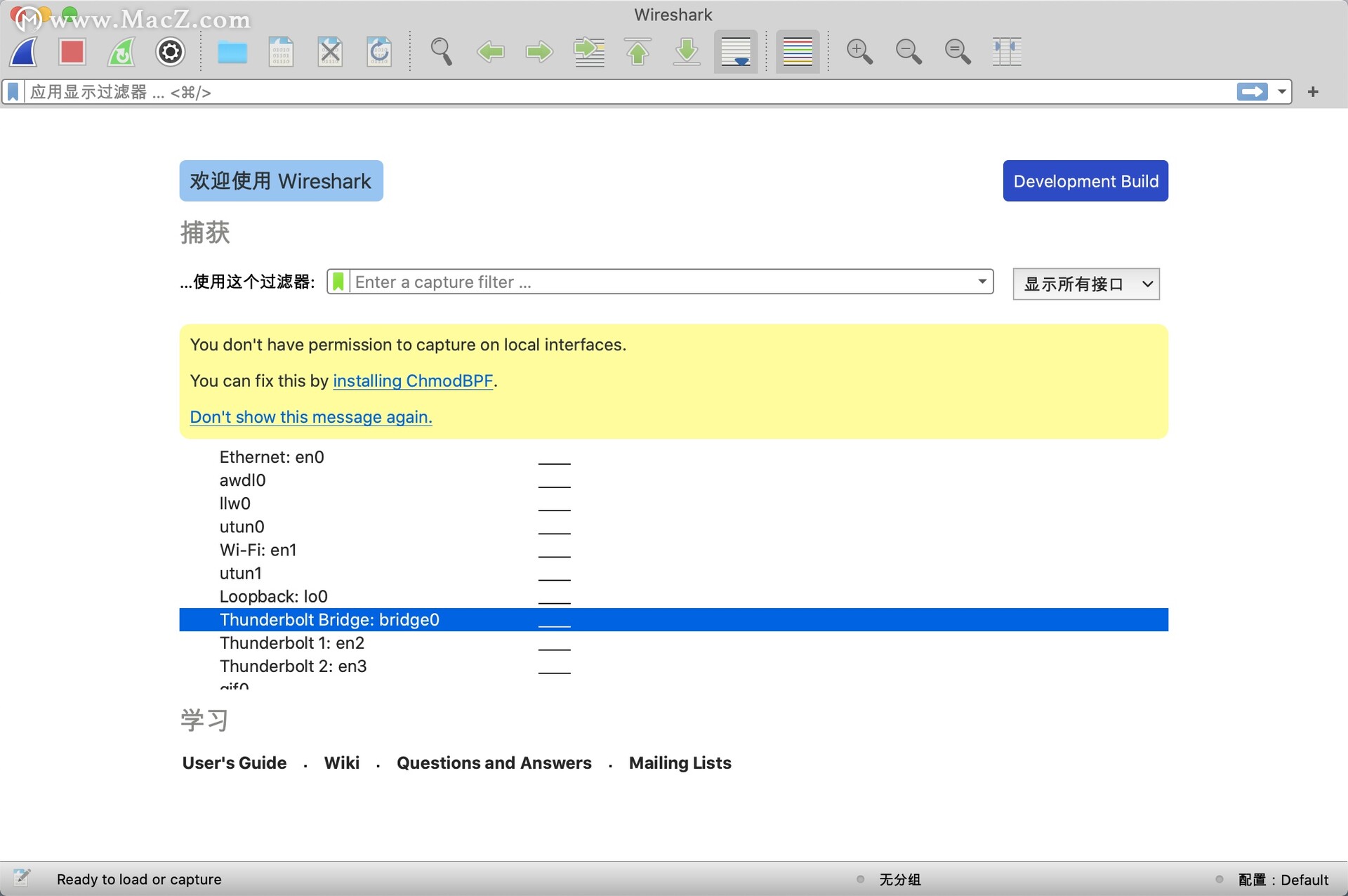Go forward to the next packet
This screenshot has width=1348, height=896.
(x=539, y=52)
